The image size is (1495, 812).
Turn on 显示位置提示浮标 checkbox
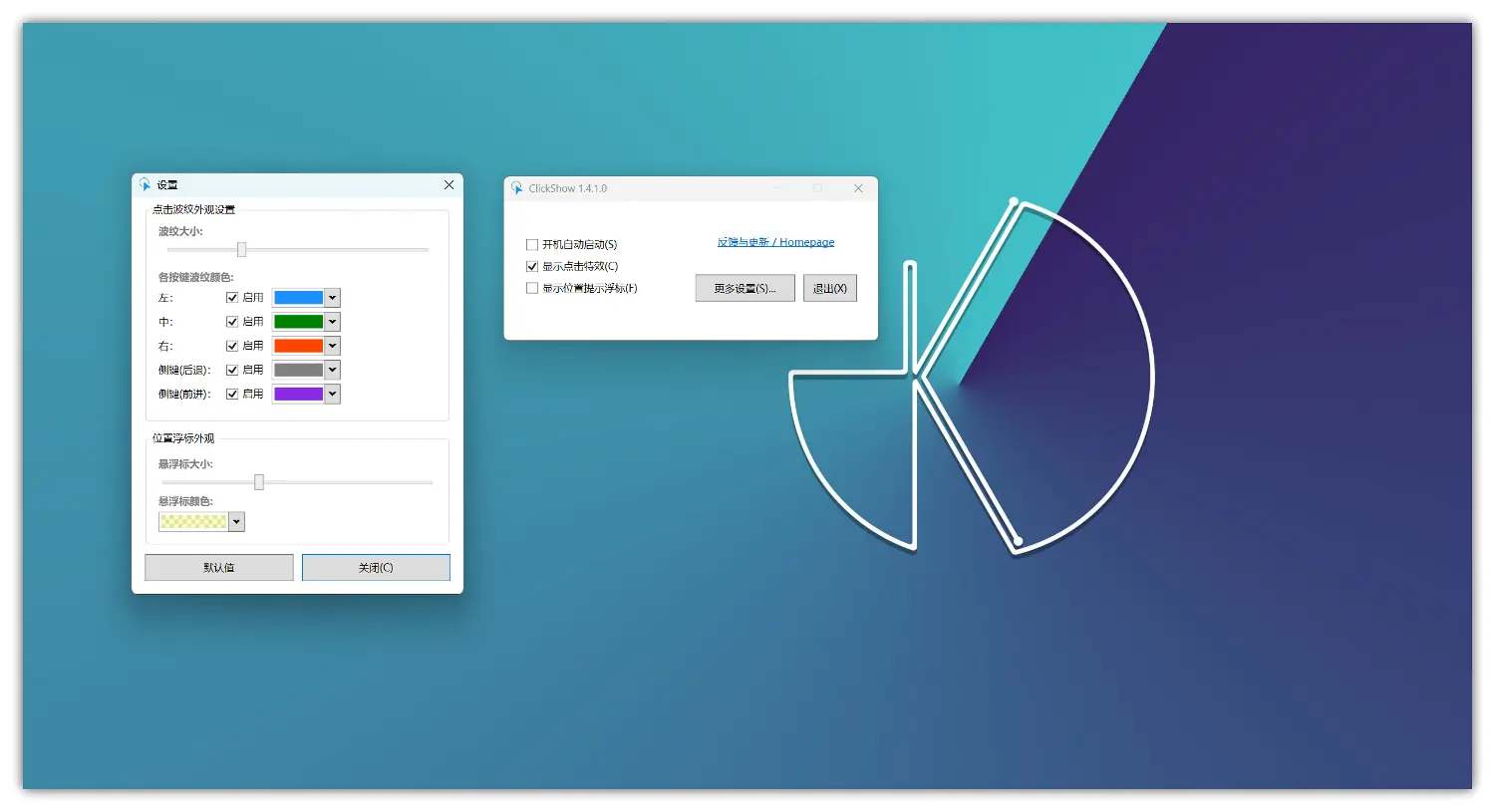[x=532, y=289]
